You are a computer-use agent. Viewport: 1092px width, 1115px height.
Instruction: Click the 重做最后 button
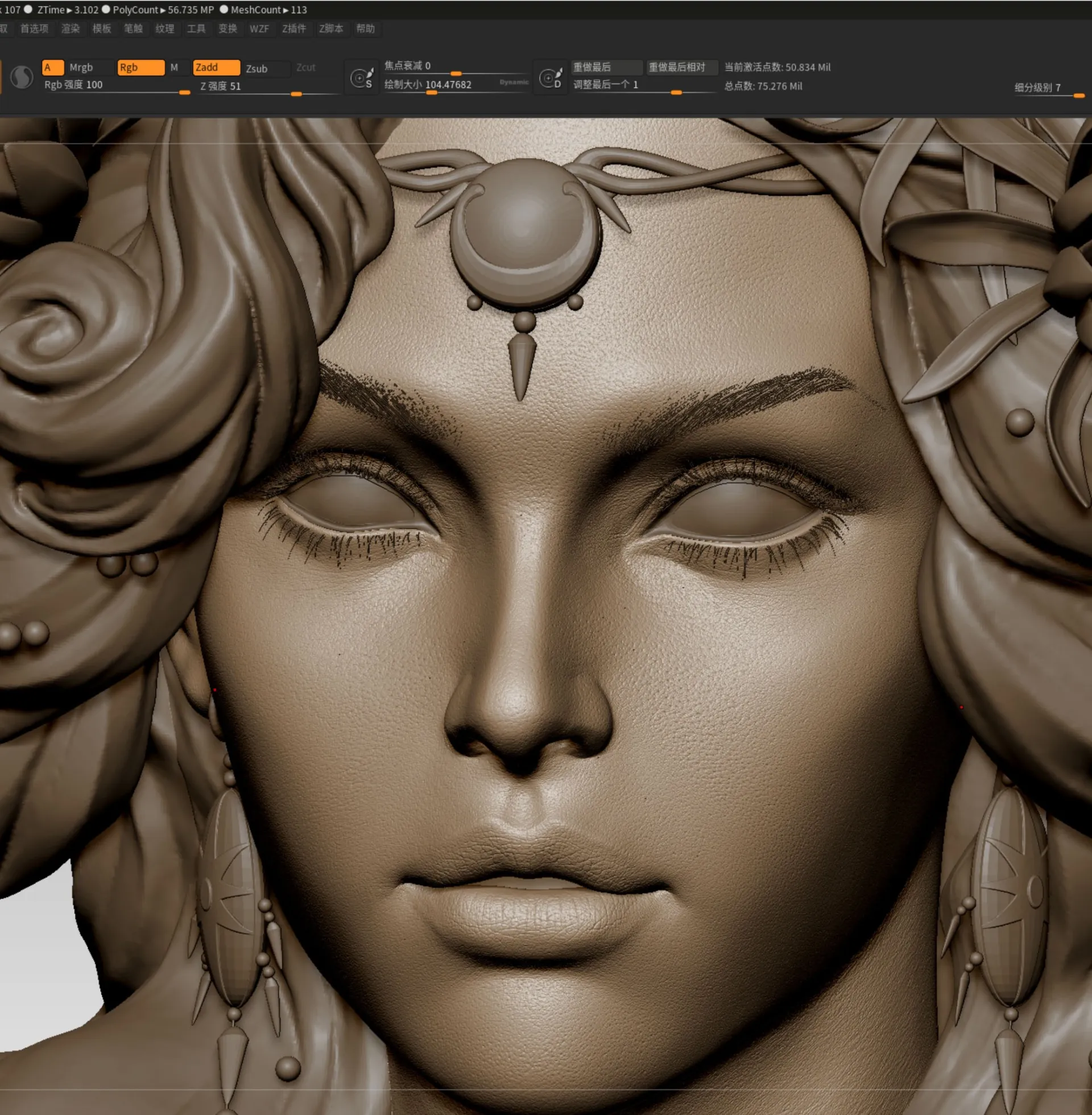point(606,67)
